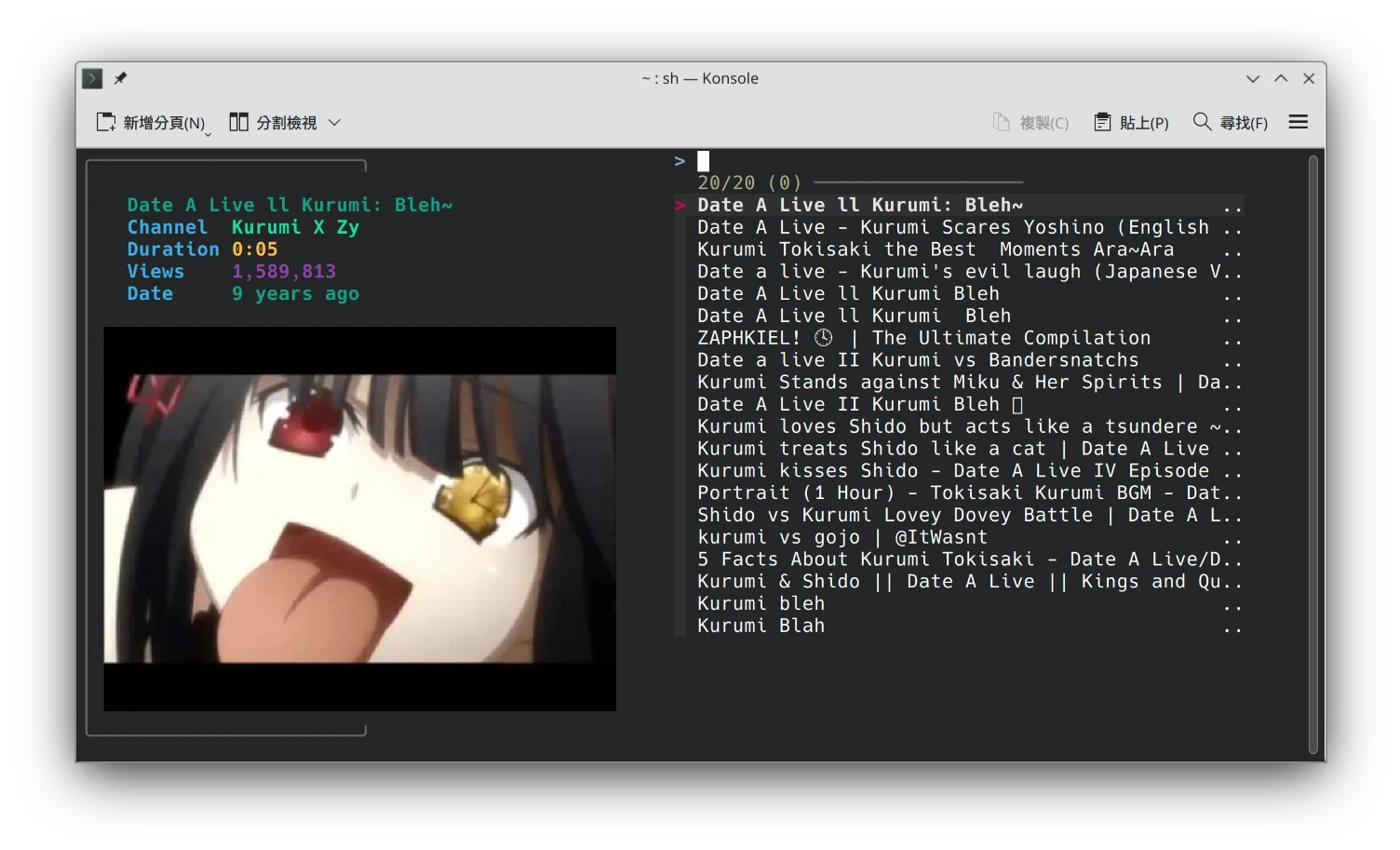Maximize the Konsole window
The width and height of the screenshot is (1400, 850).
pyautogui.click(x=1281, y=78)
